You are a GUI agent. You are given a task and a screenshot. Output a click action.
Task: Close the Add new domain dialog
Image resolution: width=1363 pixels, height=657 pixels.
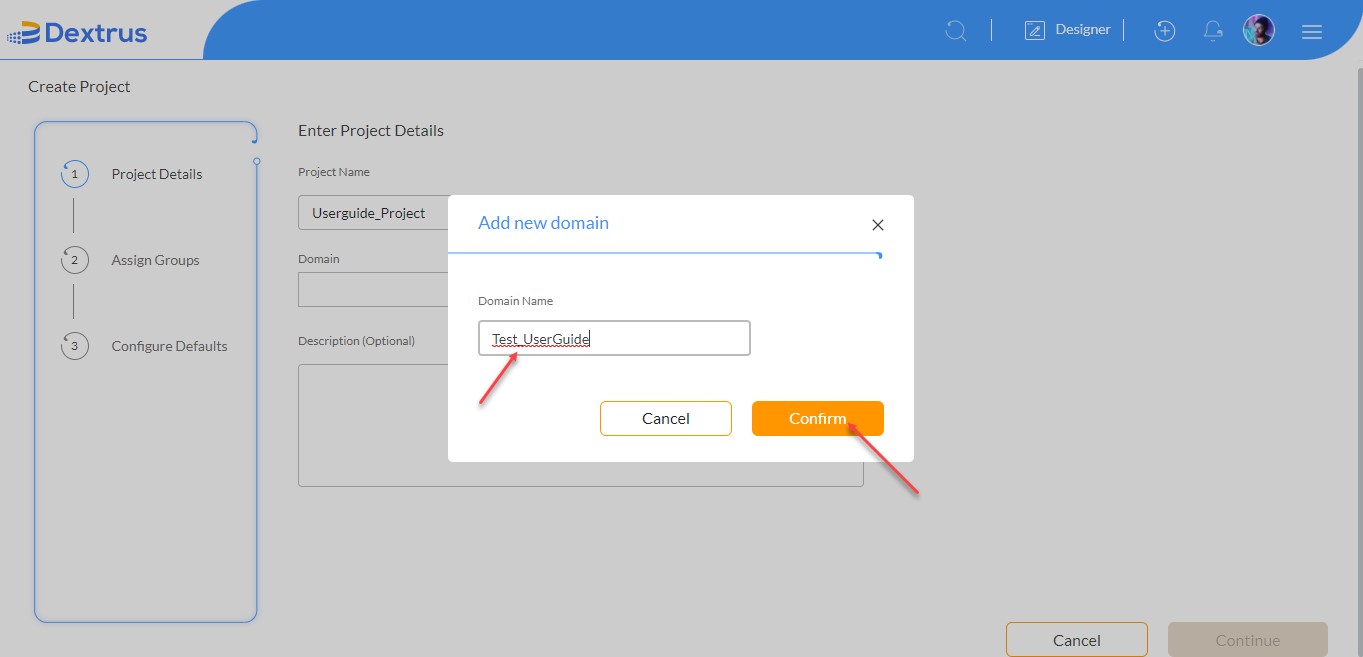tap(878, 225)
